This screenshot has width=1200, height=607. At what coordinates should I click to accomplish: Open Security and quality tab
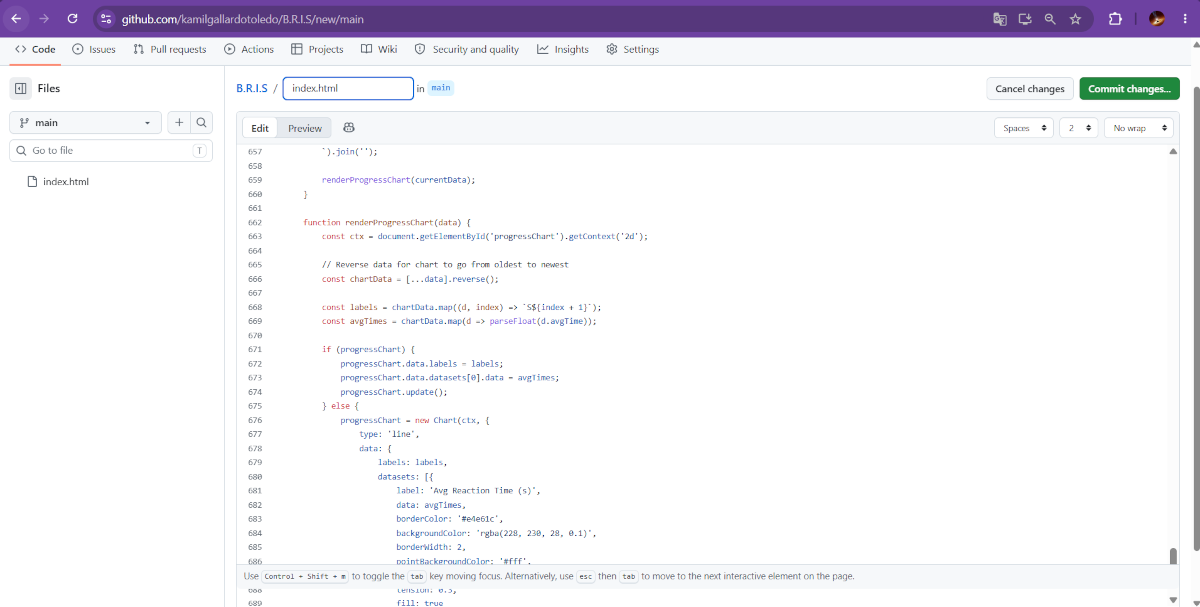click(467, 49)
